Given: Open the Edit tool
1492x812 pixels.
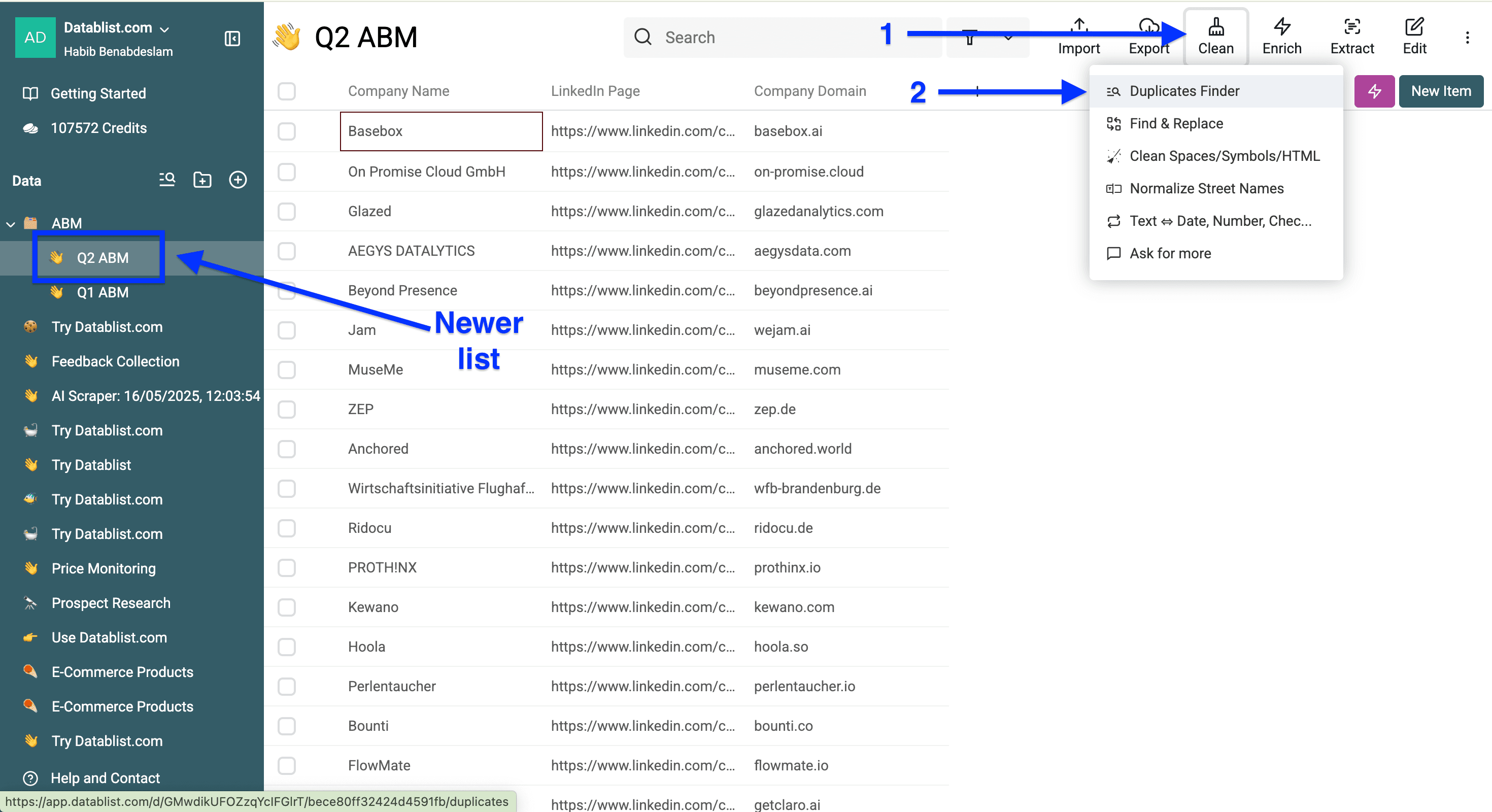Looking at the screenshot, I should tap(1414, 36).
